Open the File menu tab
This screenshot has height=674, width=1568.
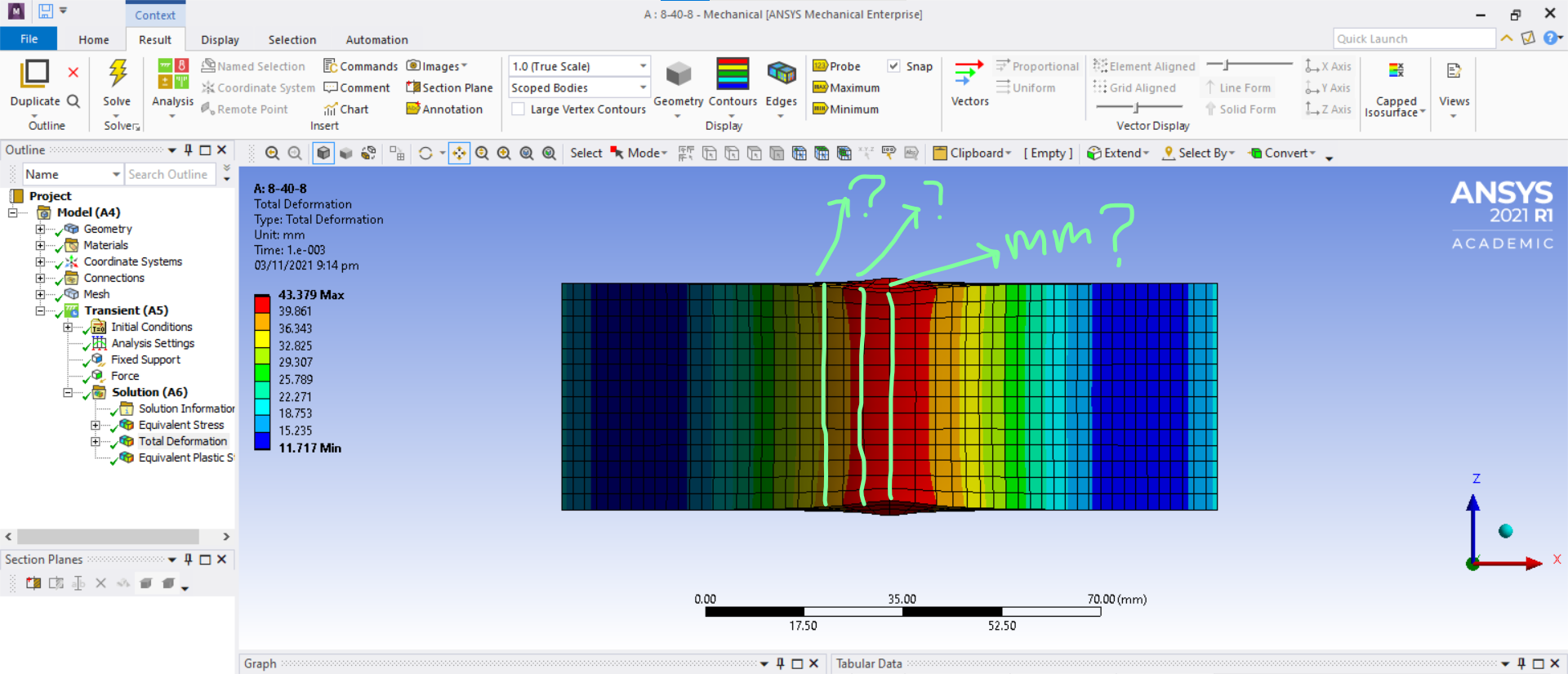(x=29, y=39)
